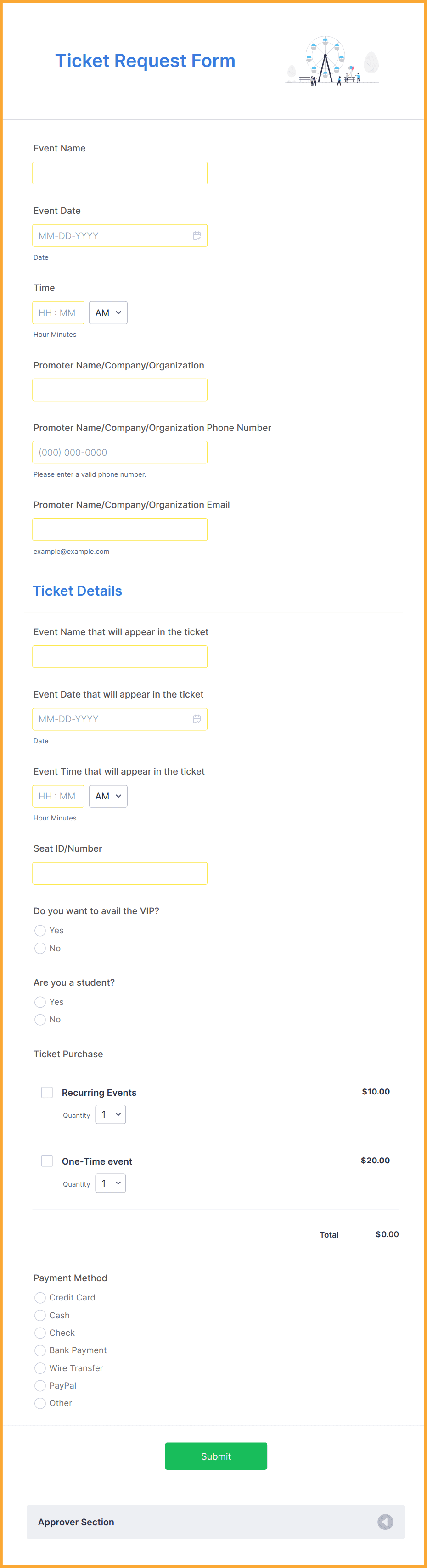The height and width of the screenshot is (1568, 427).
Task: Open the AM/PM selector for ticket time
Action: coord(108,796)
